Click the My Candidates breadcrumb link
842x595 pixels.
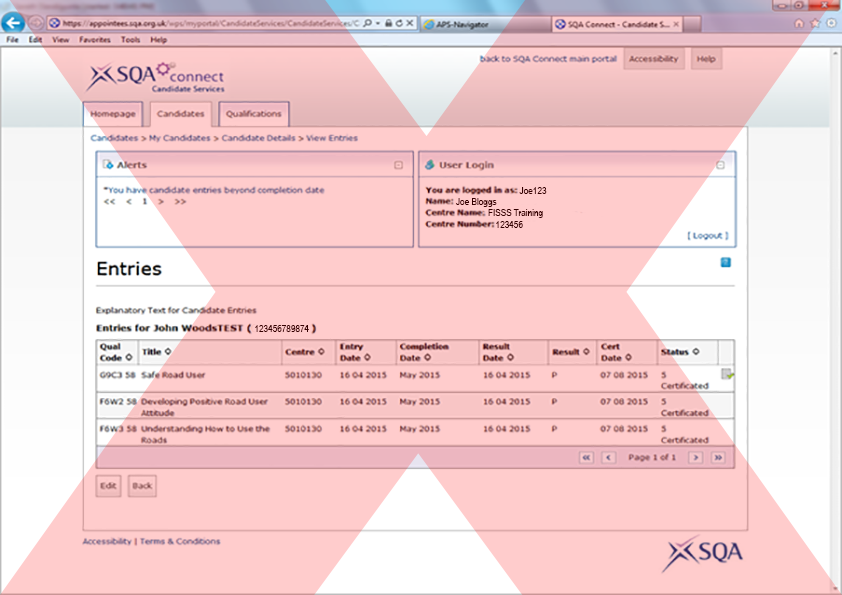pyautogui.click(x=179, y=138)
